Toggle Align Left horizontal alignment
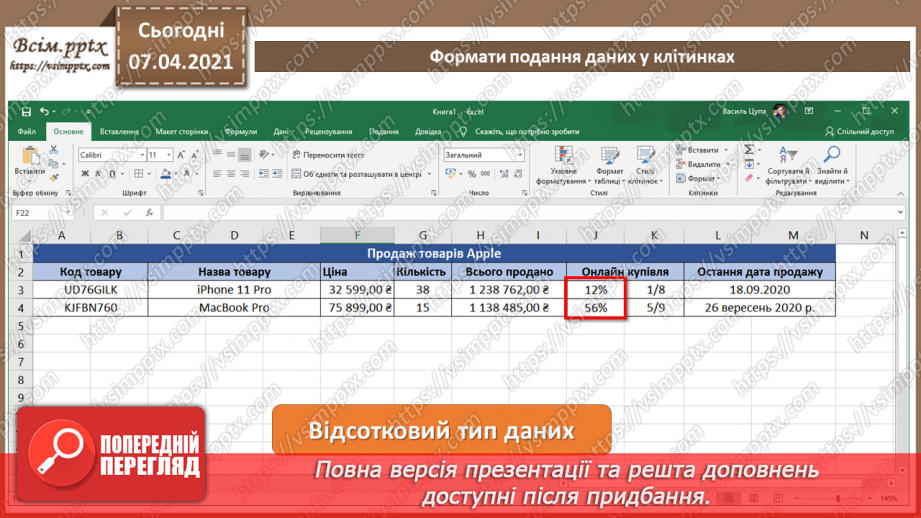Image resolution: width=921 pixels, height=518 pixels. click(x=217, y=174)
